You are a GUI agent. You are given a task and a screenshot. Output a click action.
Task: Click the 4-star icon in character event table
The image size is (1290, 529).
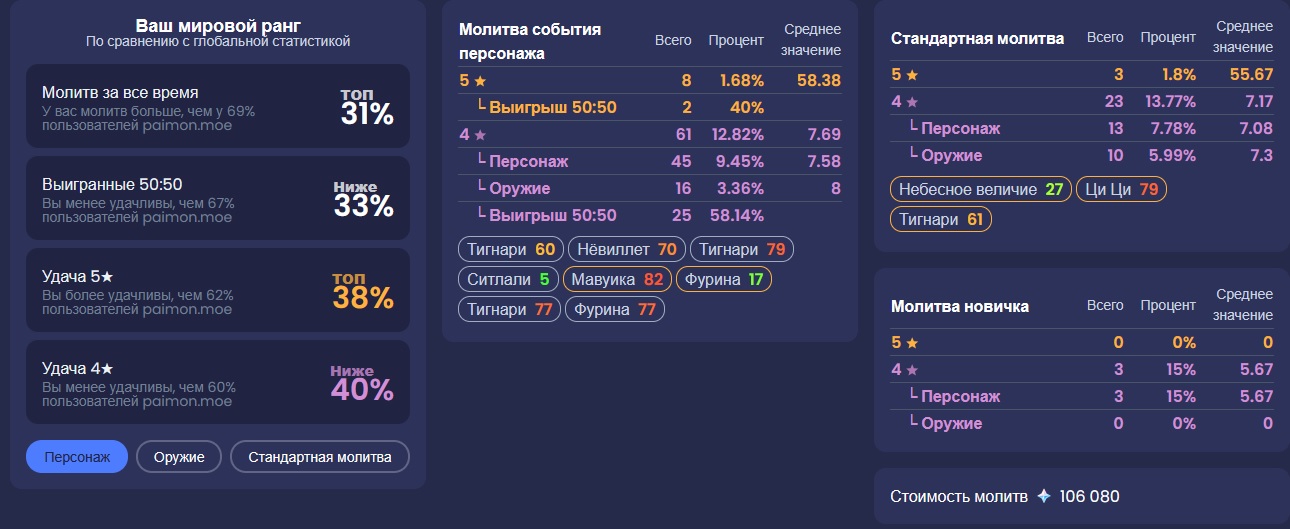click(x=480, y=135)
